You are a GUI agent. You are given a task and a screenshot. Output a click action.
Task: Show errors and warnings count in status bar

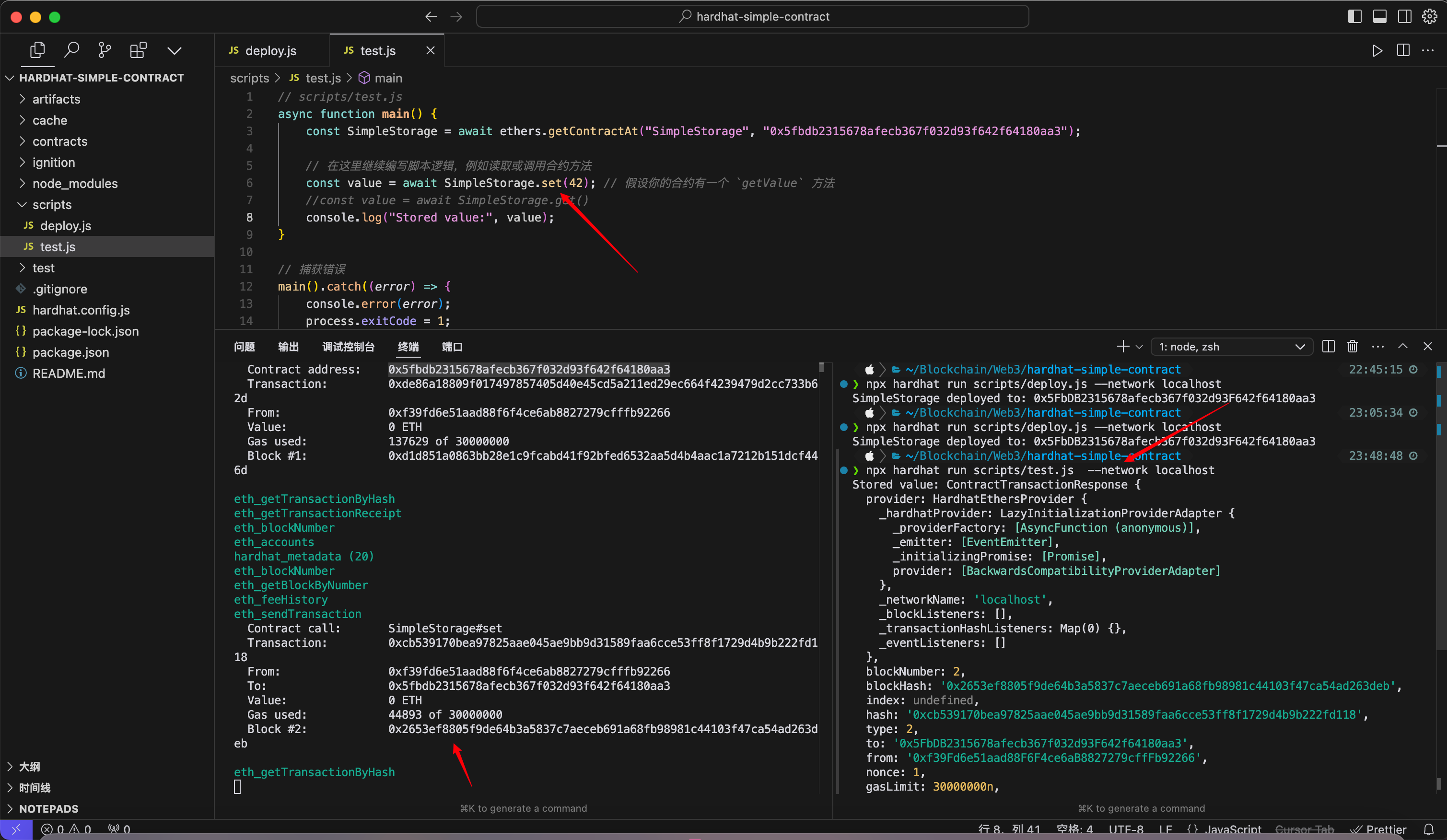66,829
